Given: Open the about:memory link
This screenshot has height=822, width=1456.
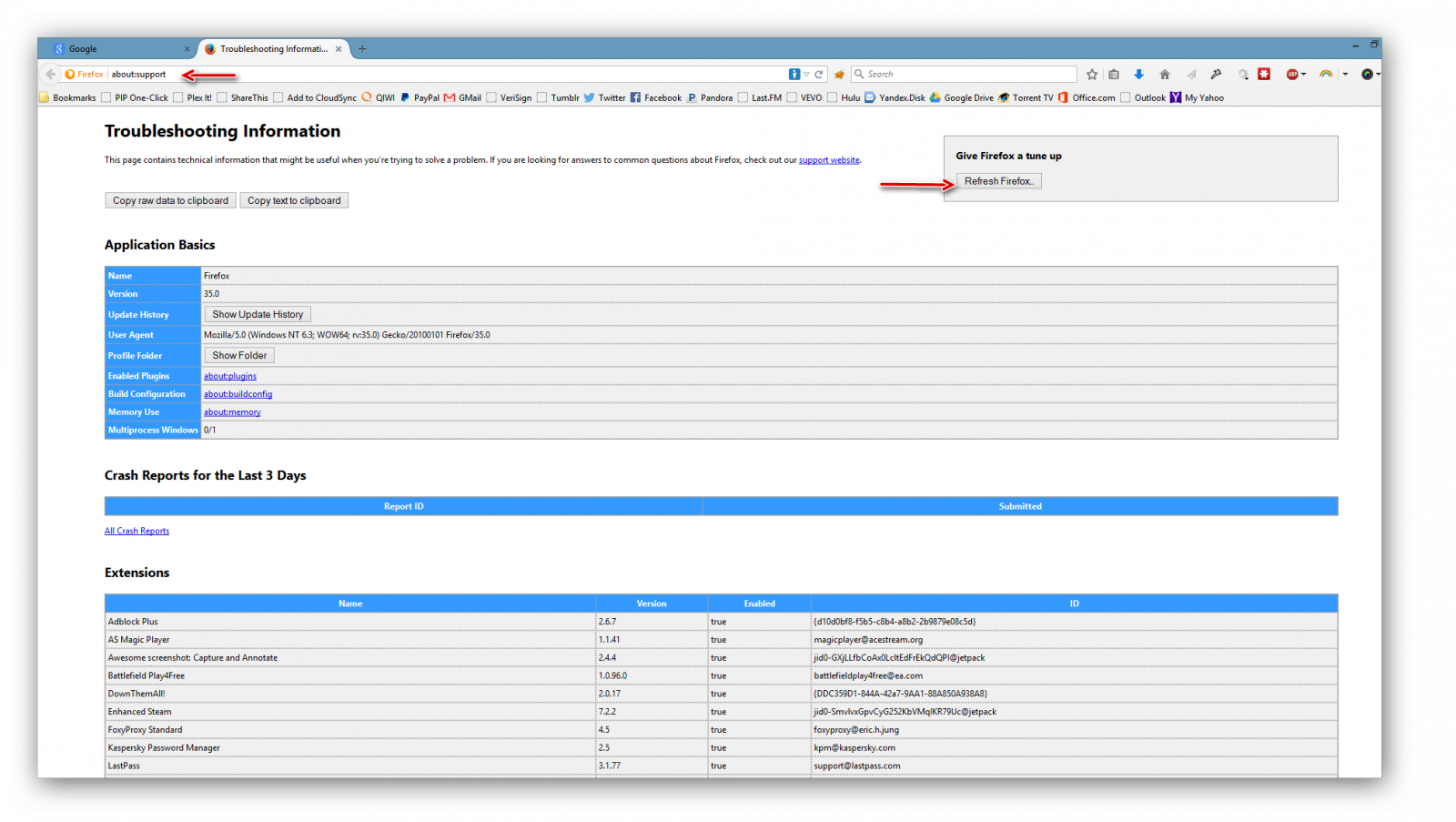Looking at the screenshot, I should pos(232,412).
